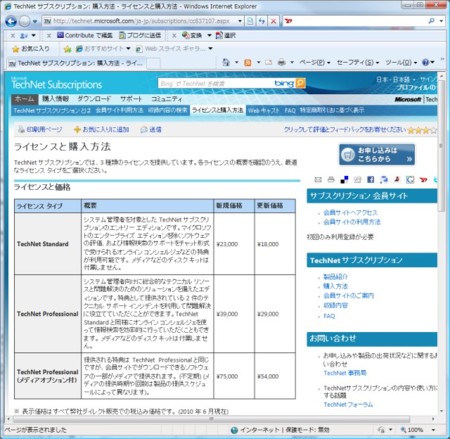Select the ダウンロード navigation tab
This screenshot has width=450, height=439.
[94, 99]
